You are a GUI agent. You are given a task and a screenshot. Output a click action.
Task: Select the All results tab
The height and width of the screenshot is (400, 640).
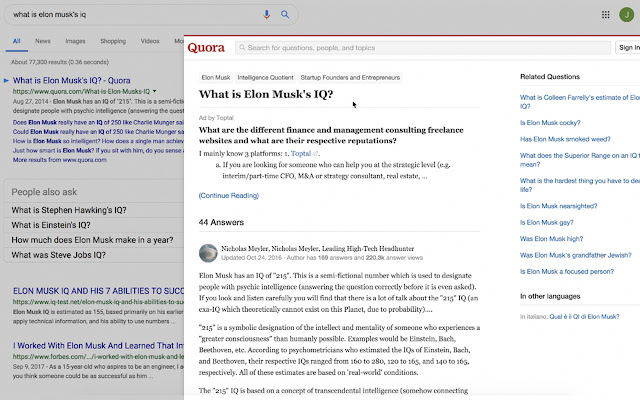[16, 41]
